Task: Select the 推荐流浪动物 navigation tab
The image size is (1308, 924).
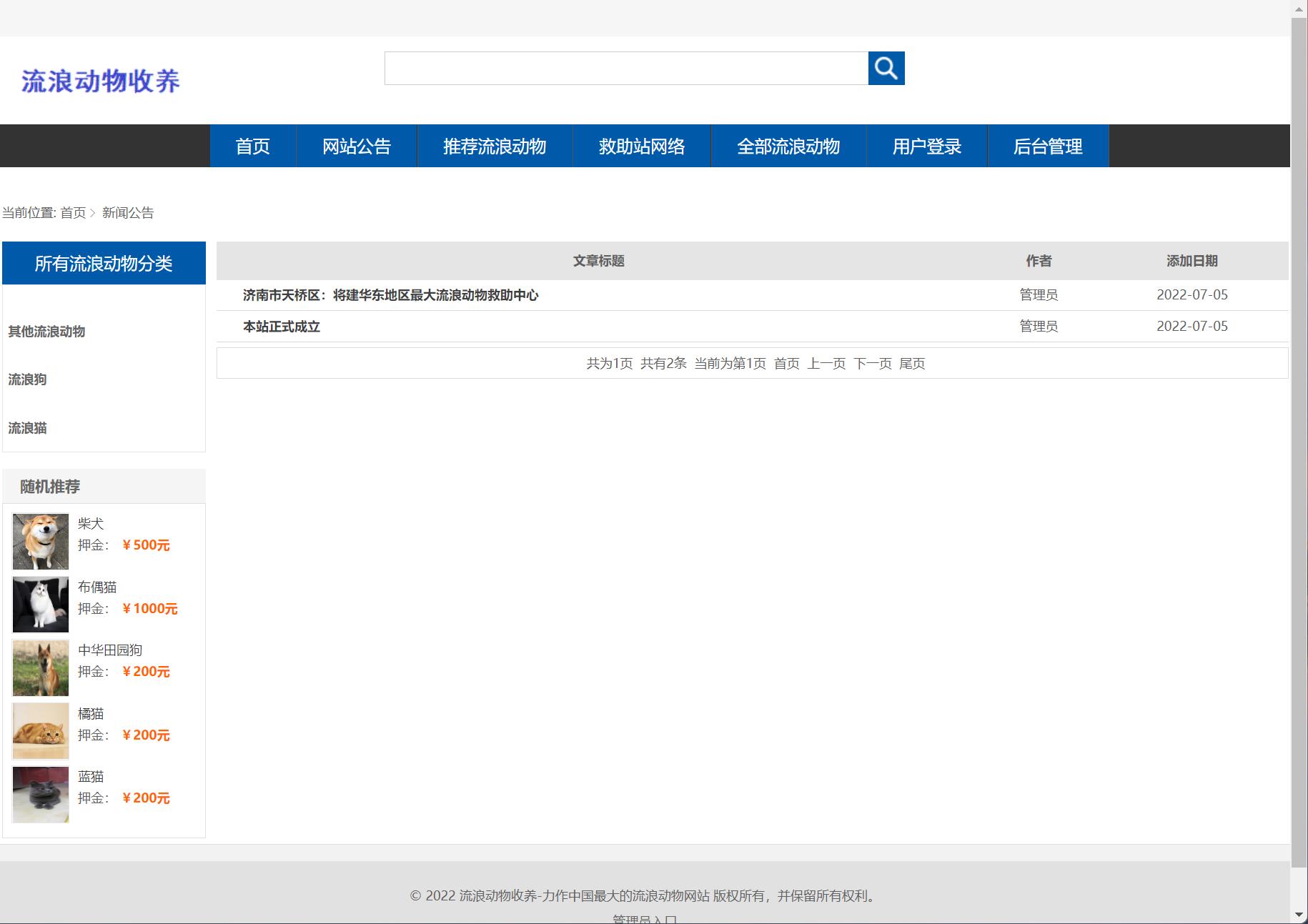Action: pos(494,146)
